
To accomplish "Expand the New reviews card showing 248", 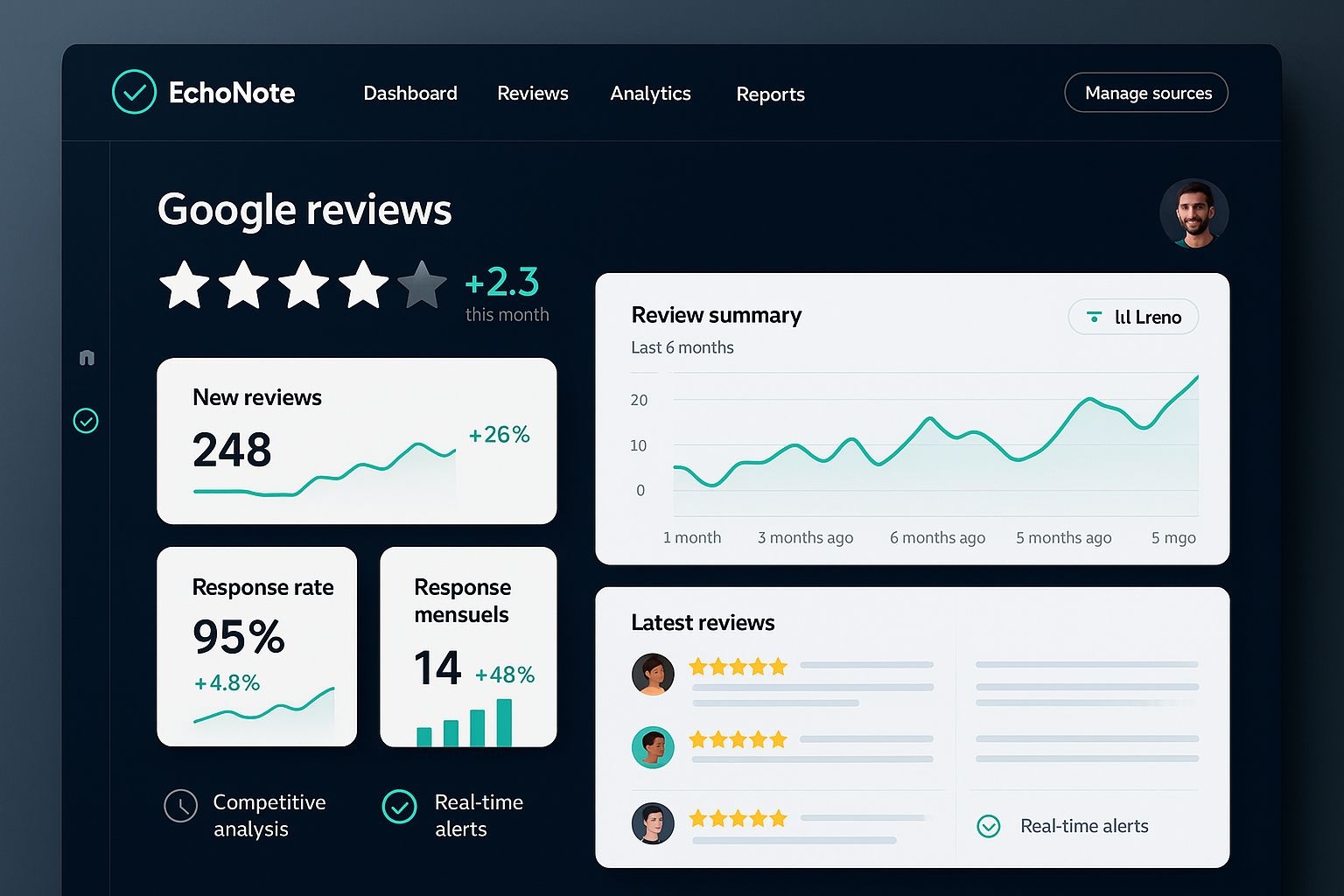I will pyautogui.click(x=356, y=441).
